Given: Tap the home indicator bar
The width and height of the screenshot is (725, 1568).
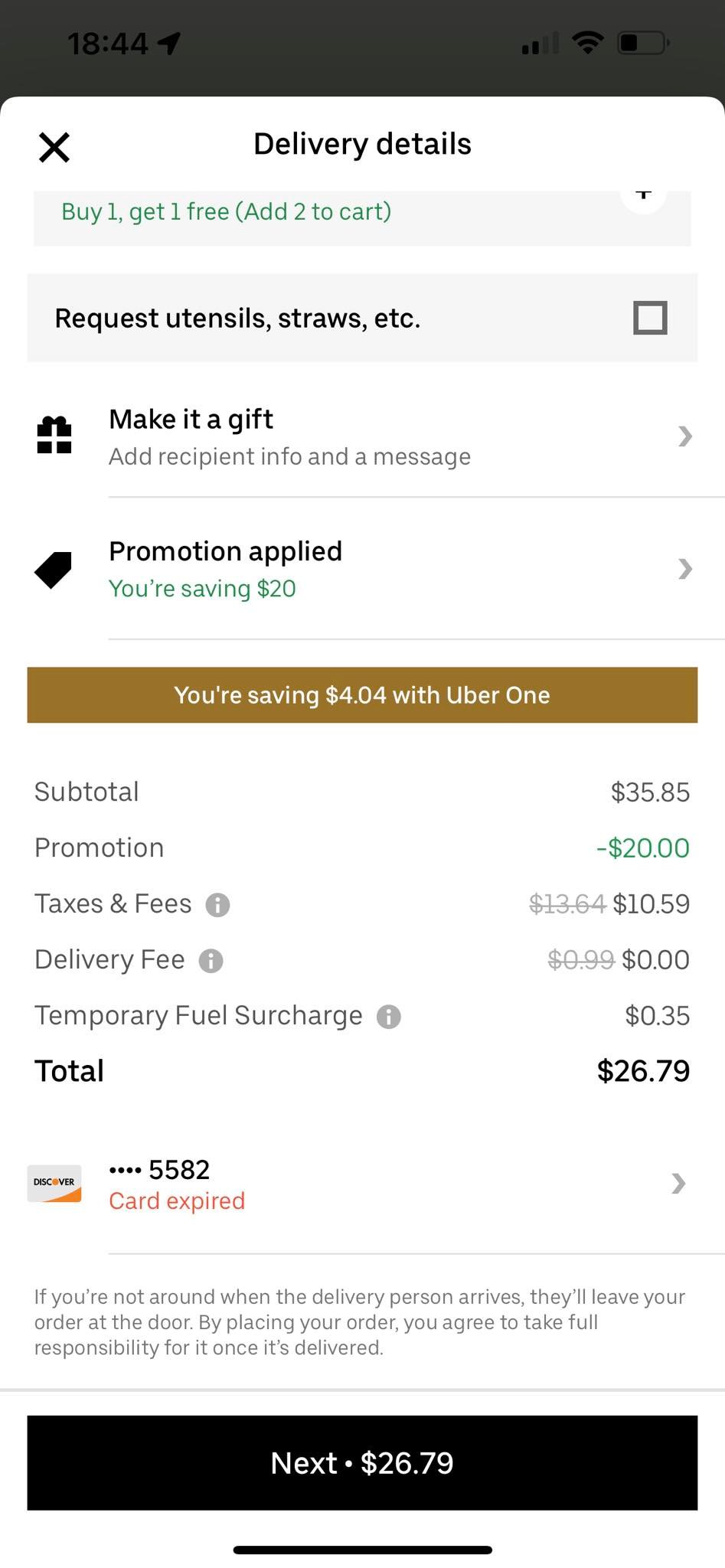Looking at the screenshot, I should click(362, 1550).
